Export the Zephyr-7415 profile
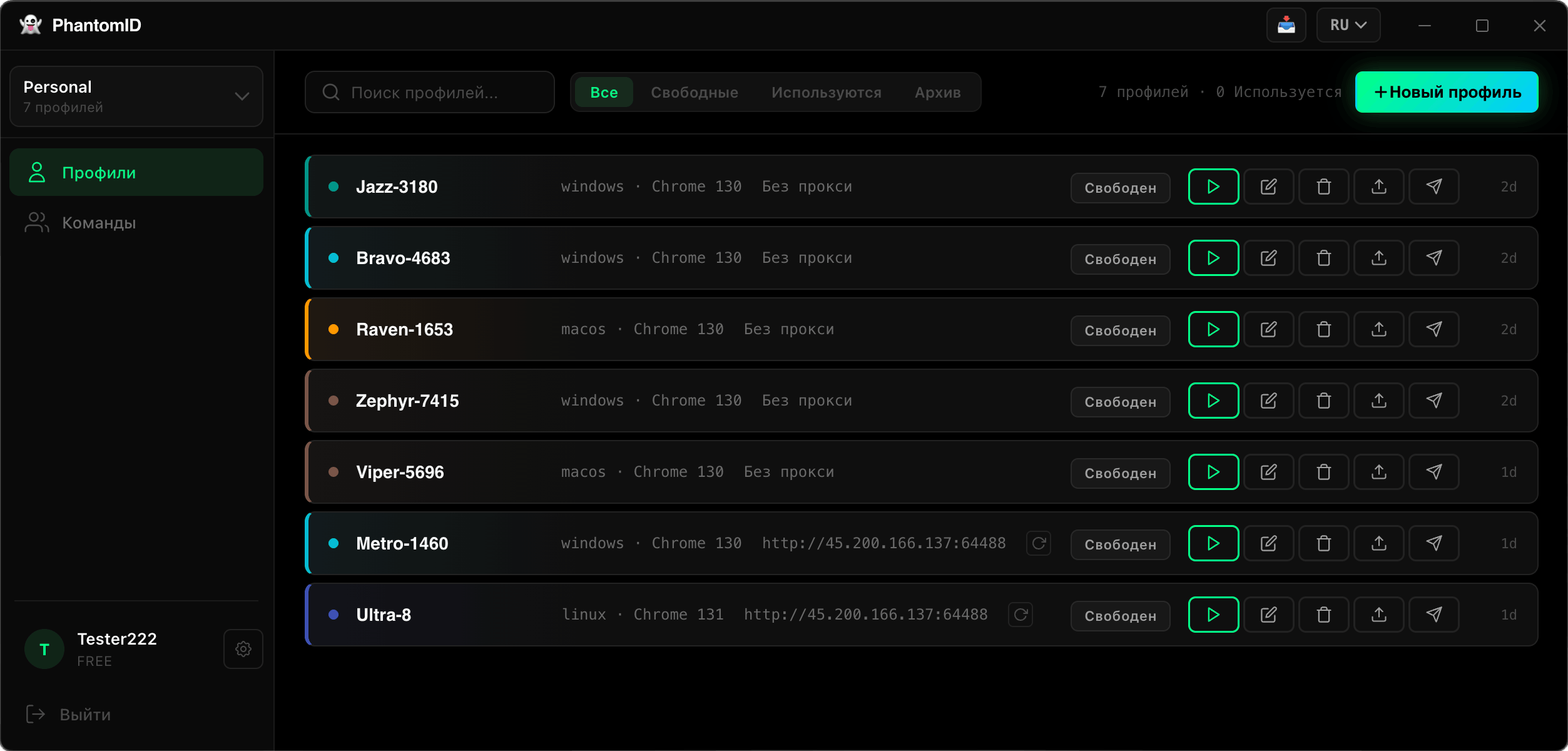This screenshot has width=1568, height=751. pyautogui.click(x=1378, y=400)
